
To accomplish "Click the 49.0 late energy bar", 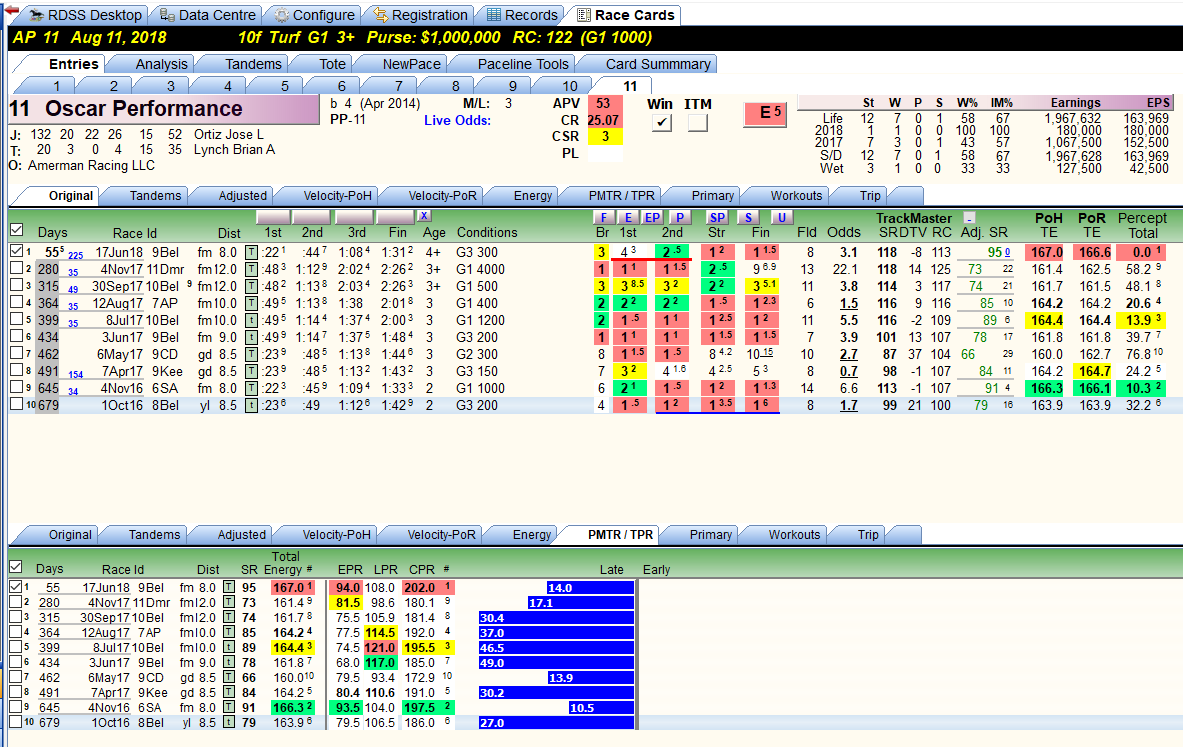I will pyautogui.click(x=556, y=662).
